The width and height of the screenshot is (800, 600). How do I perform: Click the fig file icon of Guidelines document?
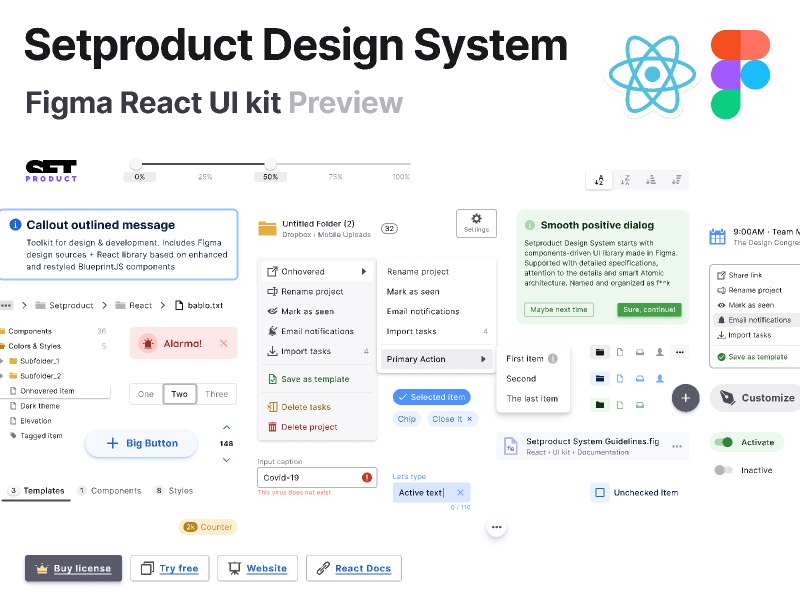(511, 446)
